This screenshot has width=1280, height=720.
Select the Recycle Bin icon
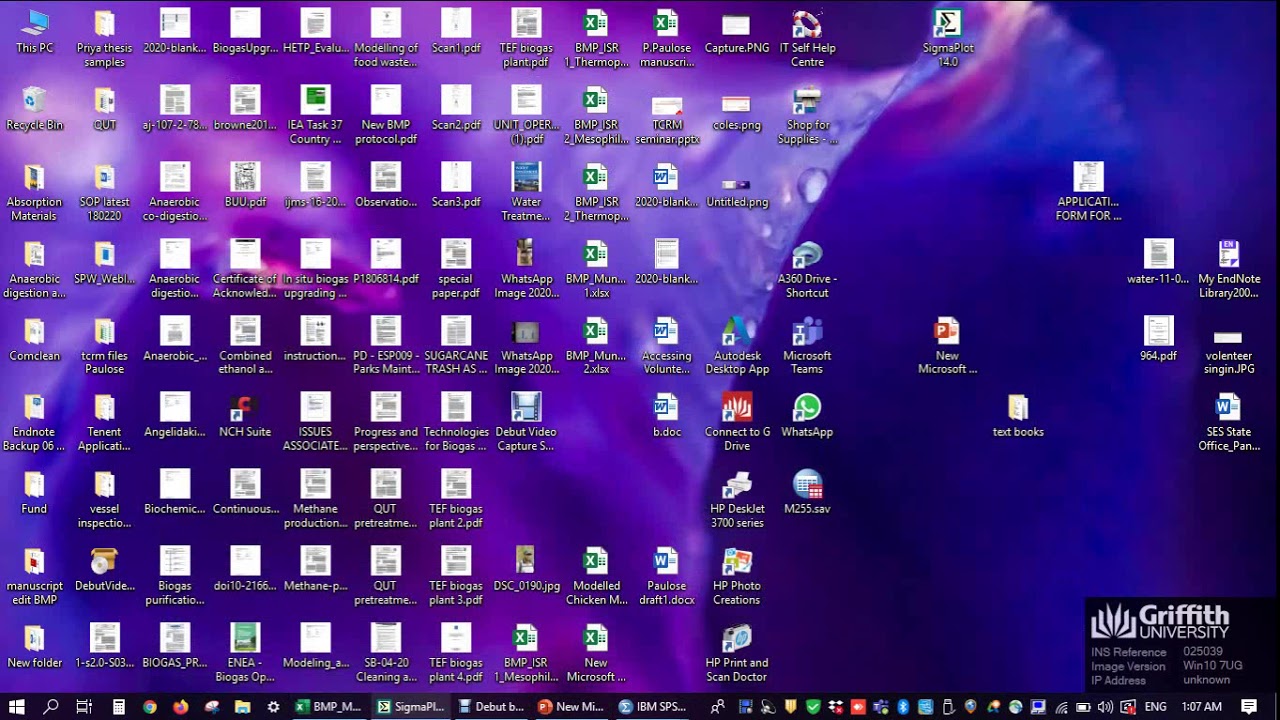[x=35, y=109]
